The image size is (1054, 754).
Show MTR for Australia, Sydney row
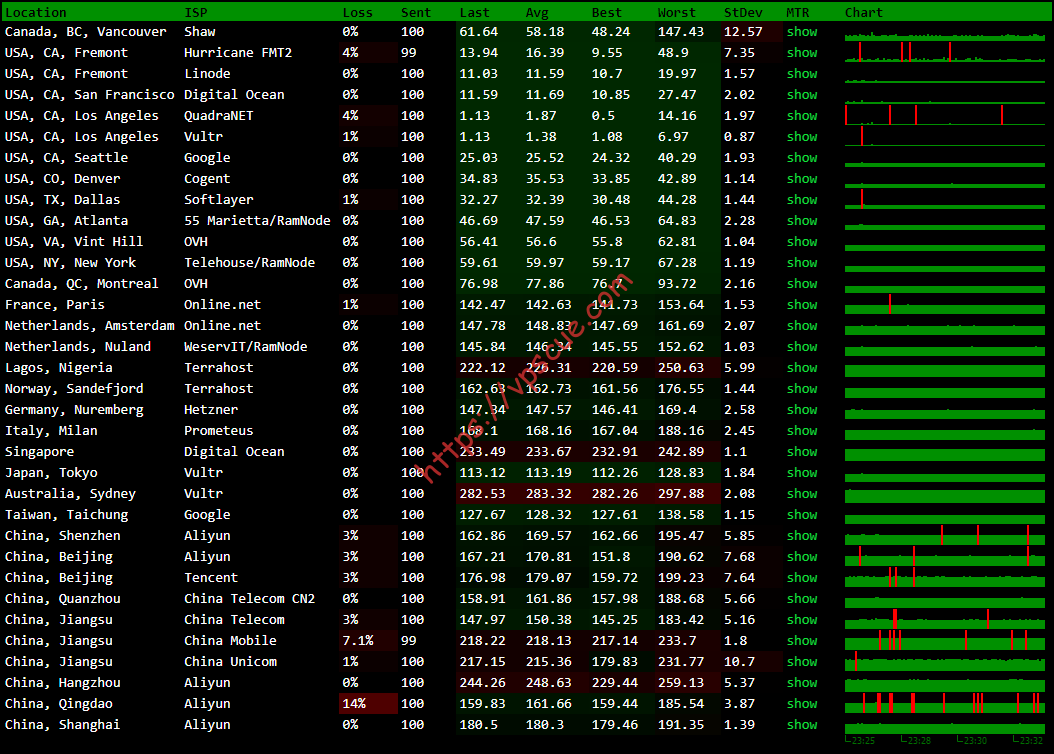point(802,493)
